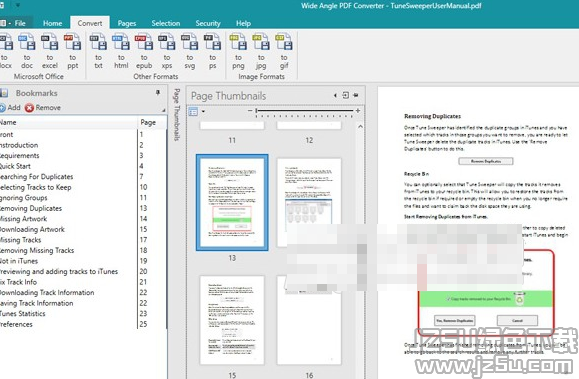Open the Security ribbon tab
Viewport: 579px width, 379px height.
tap(208, 23)
